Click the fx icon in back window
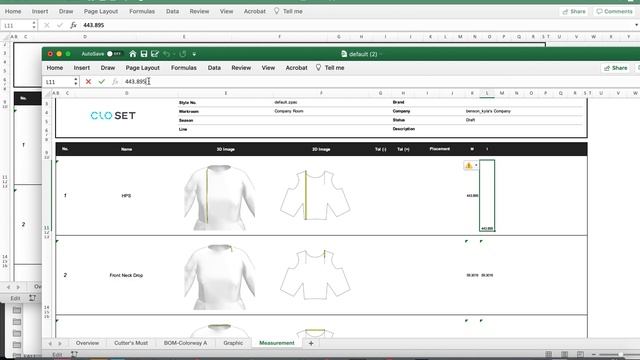Screen dimensions: 640x360 coord(73,25)
